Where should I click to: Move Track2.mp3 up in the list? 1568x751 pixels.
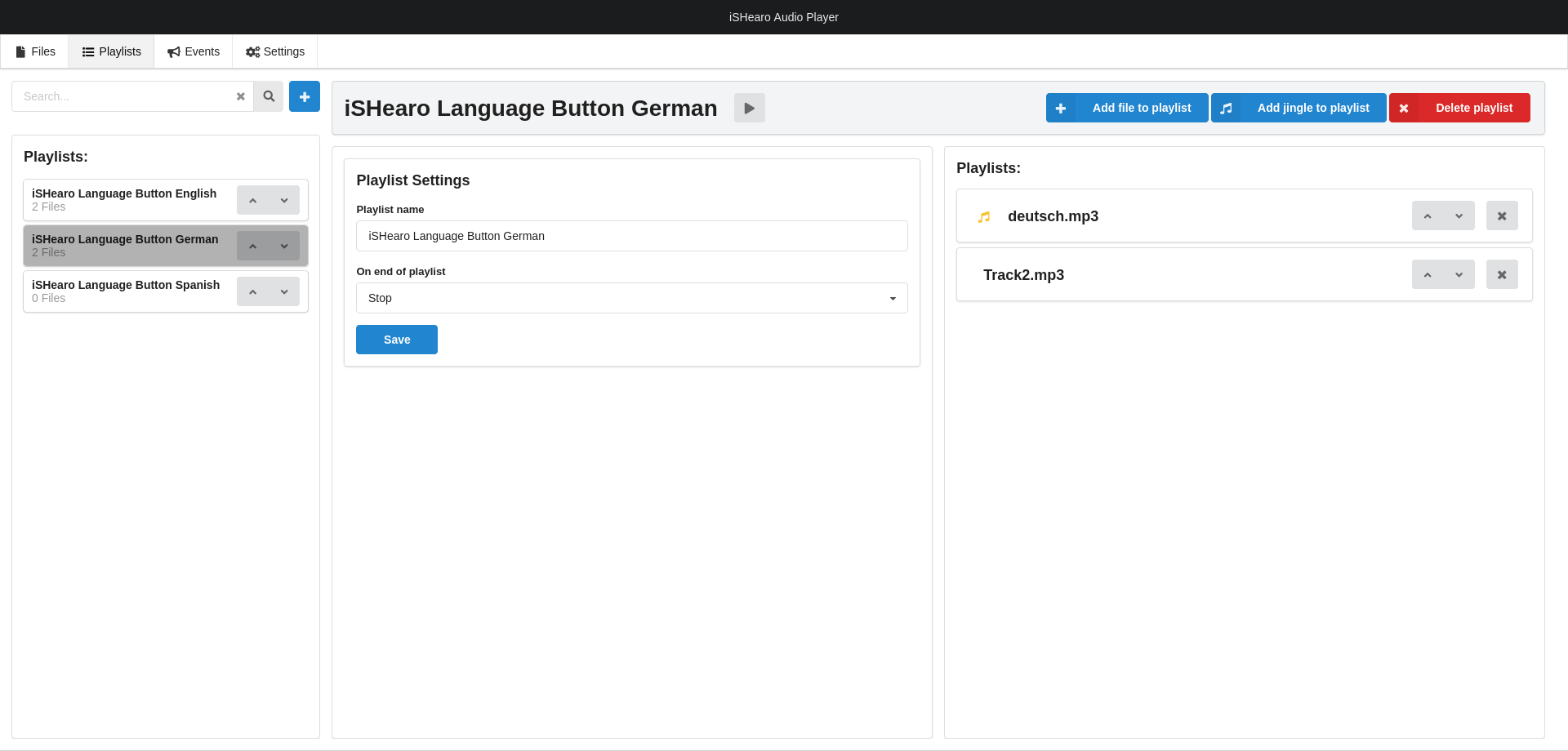1428,275
